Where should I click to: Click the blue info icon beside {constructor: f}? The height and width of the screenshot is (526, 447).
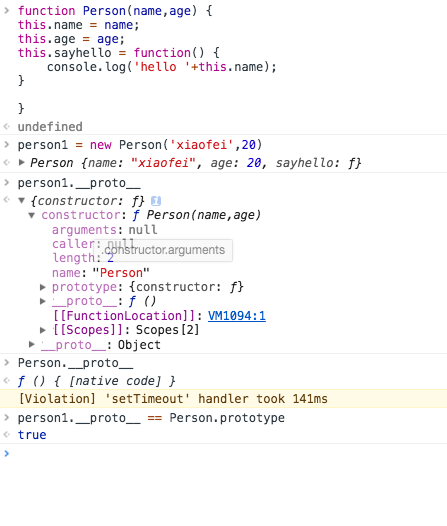click(x=156, y=201)
